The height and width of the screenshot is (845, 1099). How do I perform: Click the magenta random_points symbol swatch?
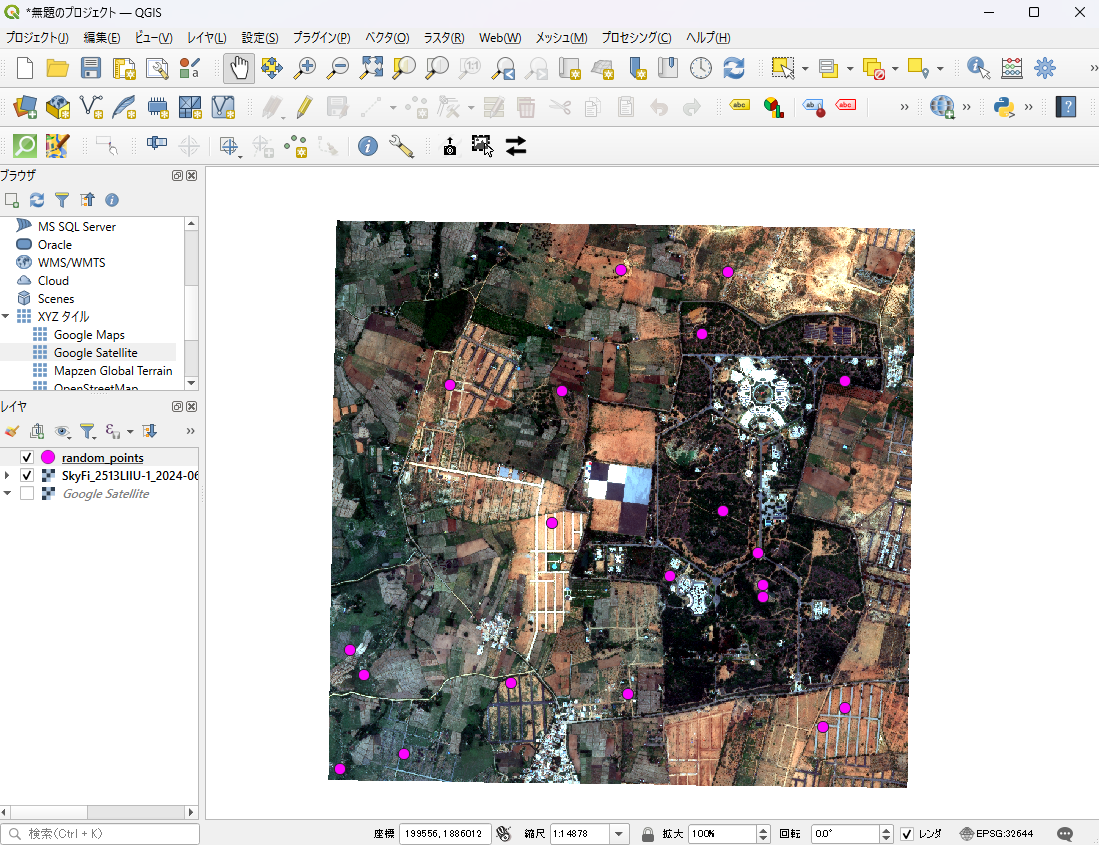click(47, 458)
